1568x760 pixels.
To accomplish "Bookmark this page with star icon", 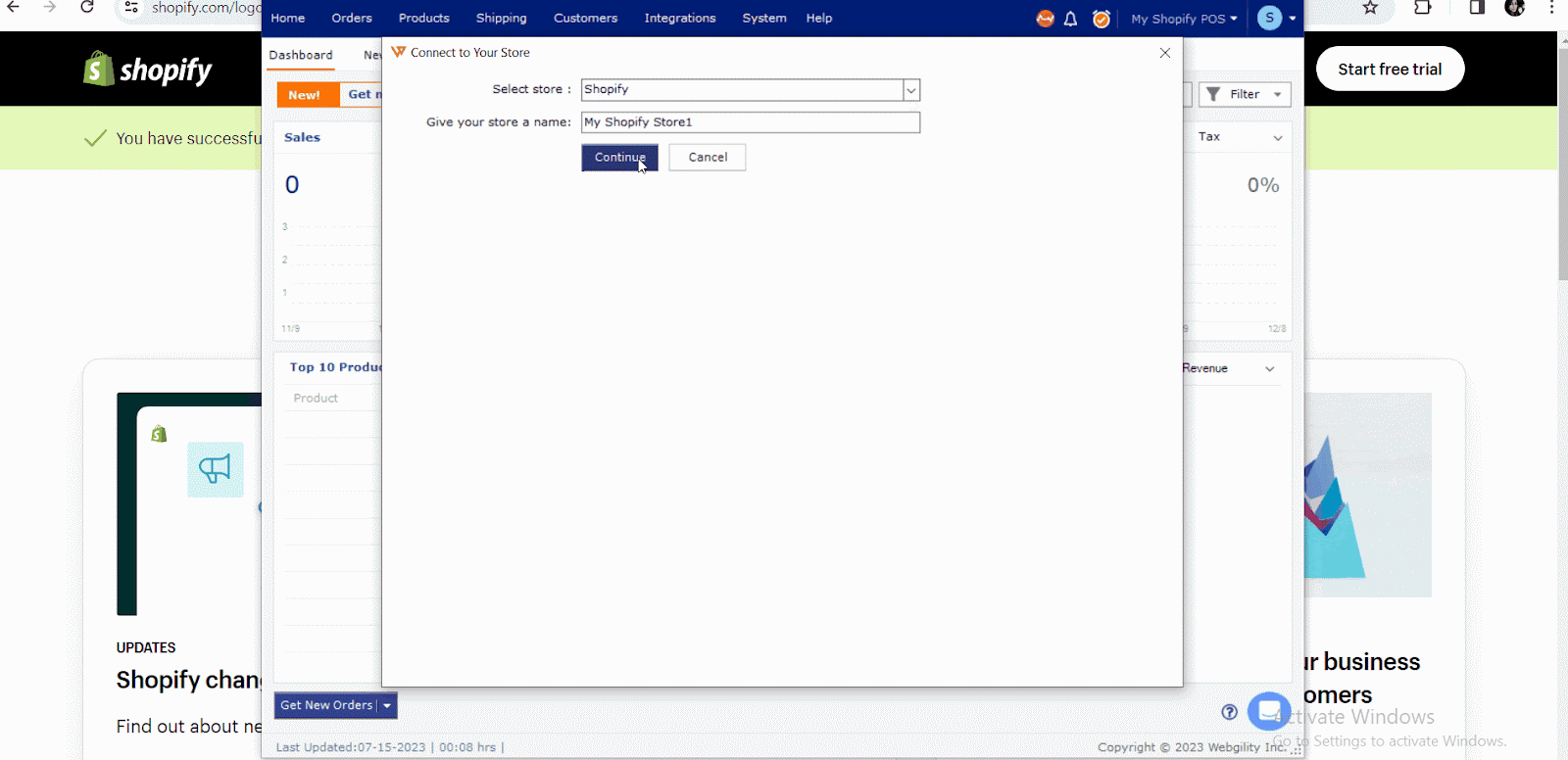I will click(x=1370, y=8).
